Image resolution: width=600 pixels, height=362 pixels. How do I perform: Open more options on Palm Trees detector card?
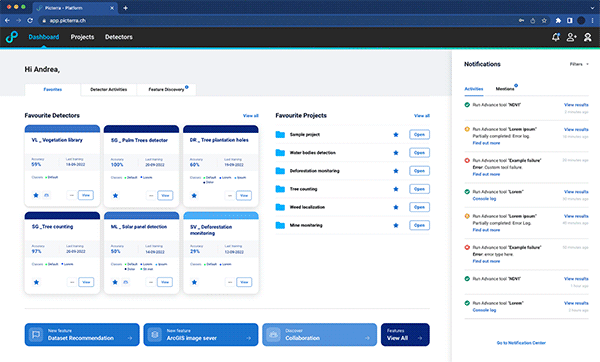[151, 196]
